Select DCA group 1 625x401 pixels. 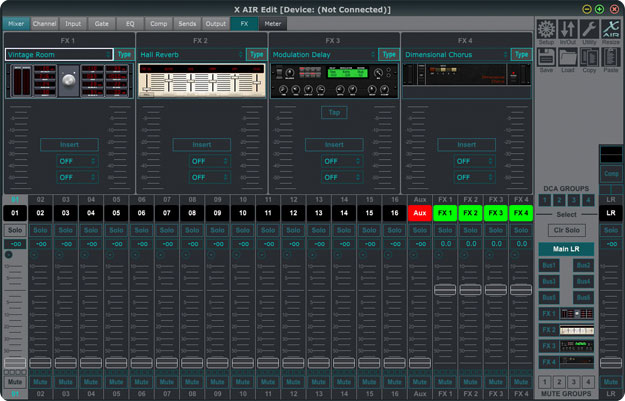click(x=545, y=200)
